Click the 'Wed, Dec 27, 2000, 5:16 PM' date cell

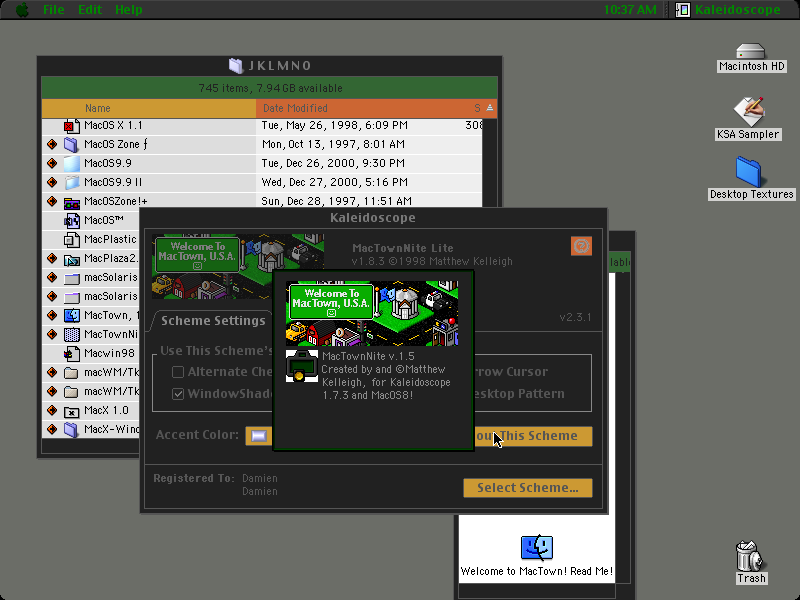pos(334,182)
